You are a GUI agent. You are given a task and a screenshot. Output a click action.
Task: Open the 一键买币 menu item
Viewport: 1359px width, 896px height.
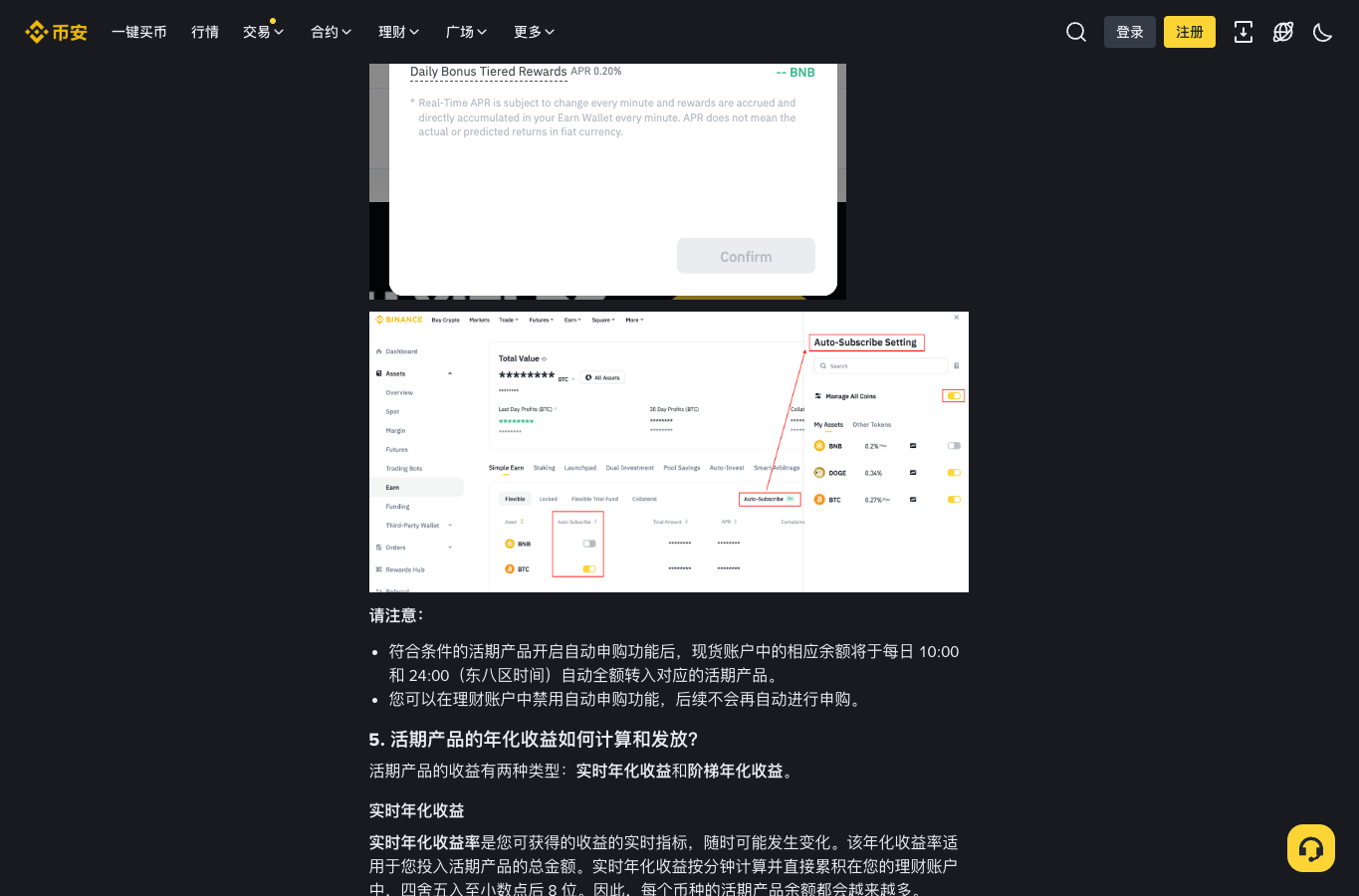point(139,32)
